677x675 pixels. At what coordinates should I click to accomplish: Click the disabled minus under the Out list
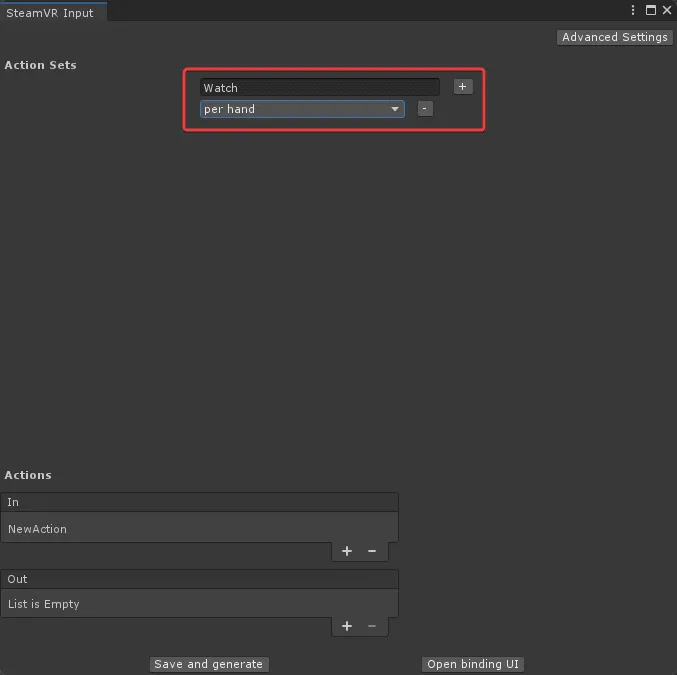372,626
